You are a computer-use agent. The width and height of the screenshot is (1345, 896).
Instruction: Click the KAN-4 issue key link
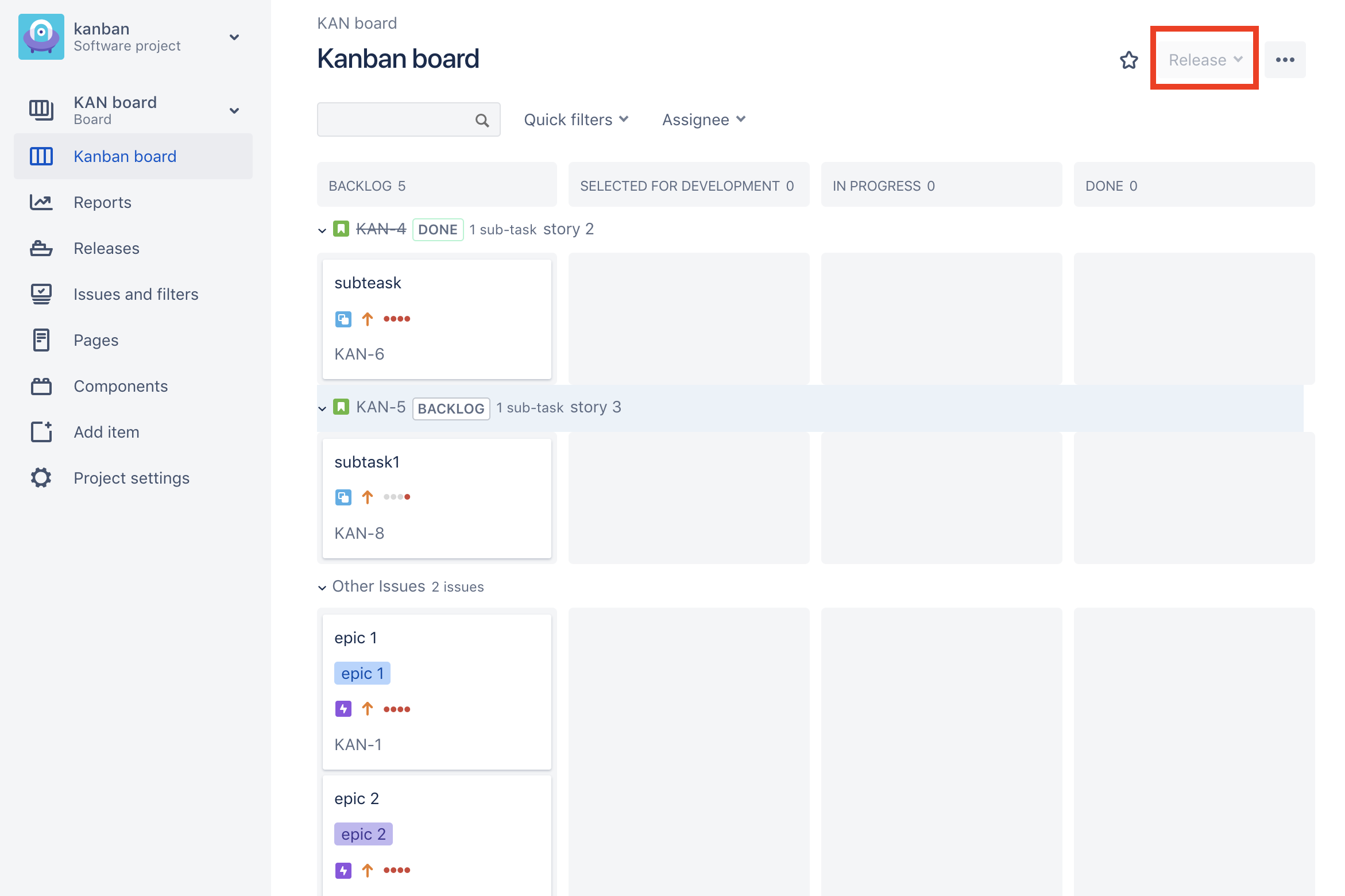(381, 229)
